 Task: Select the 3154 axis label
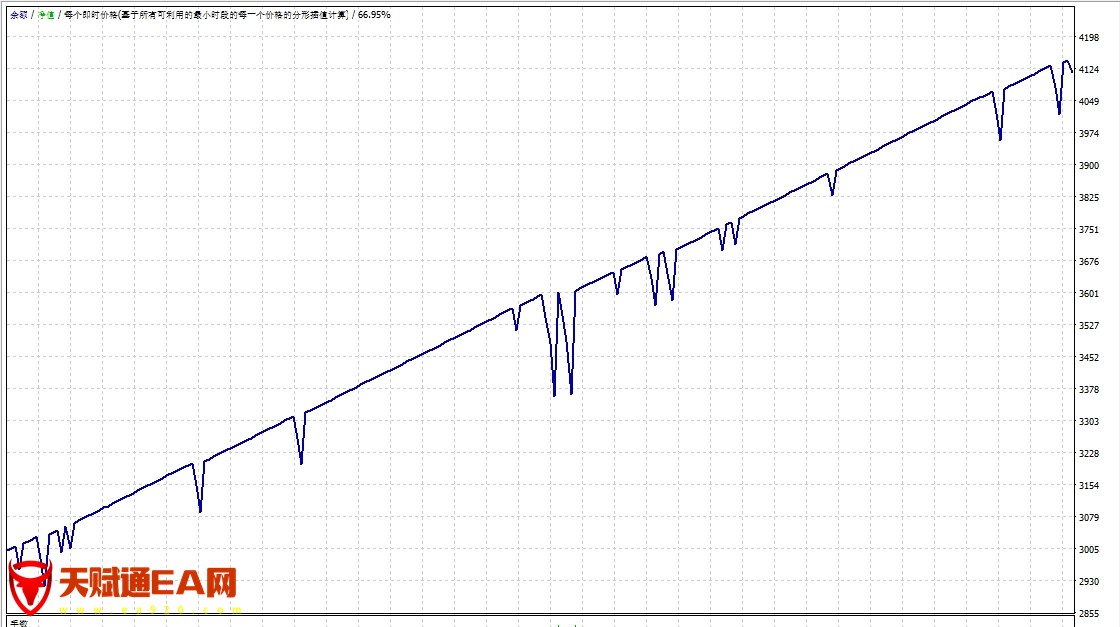point(1089,486)
